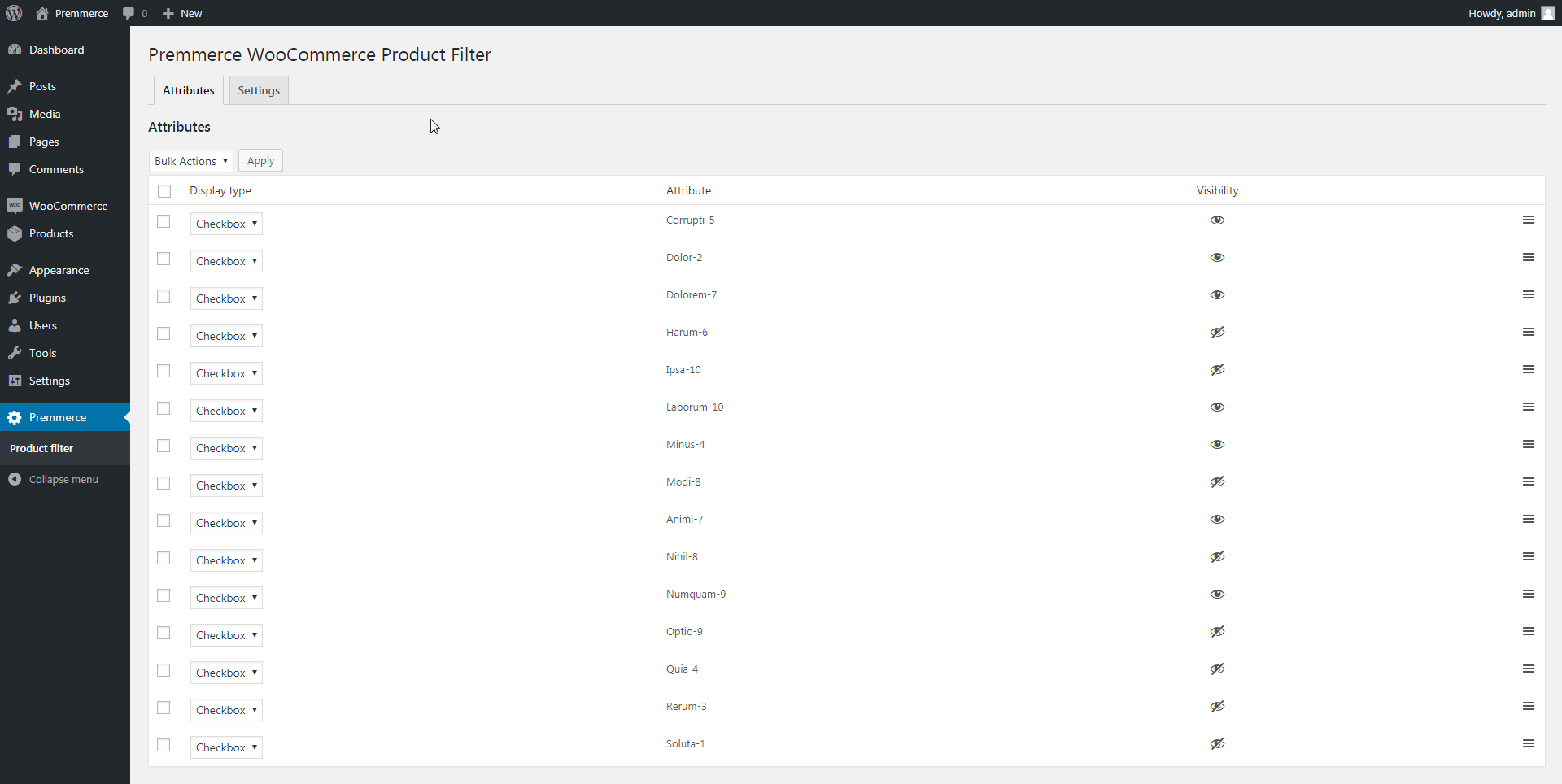Show the hidden Soluta-1 attribute
1562x784 pixels.
click(1217, 744)
